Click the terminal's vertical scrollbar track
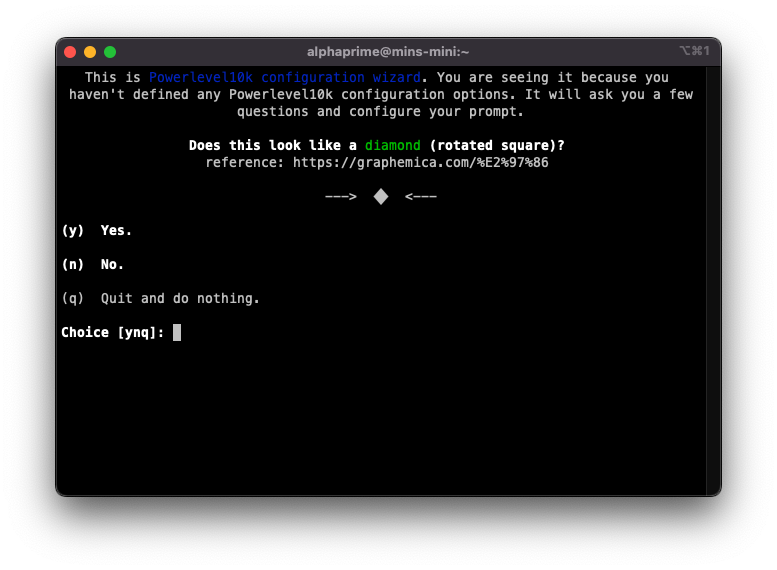This screenshot has width=777, height=570. [714, 281]
